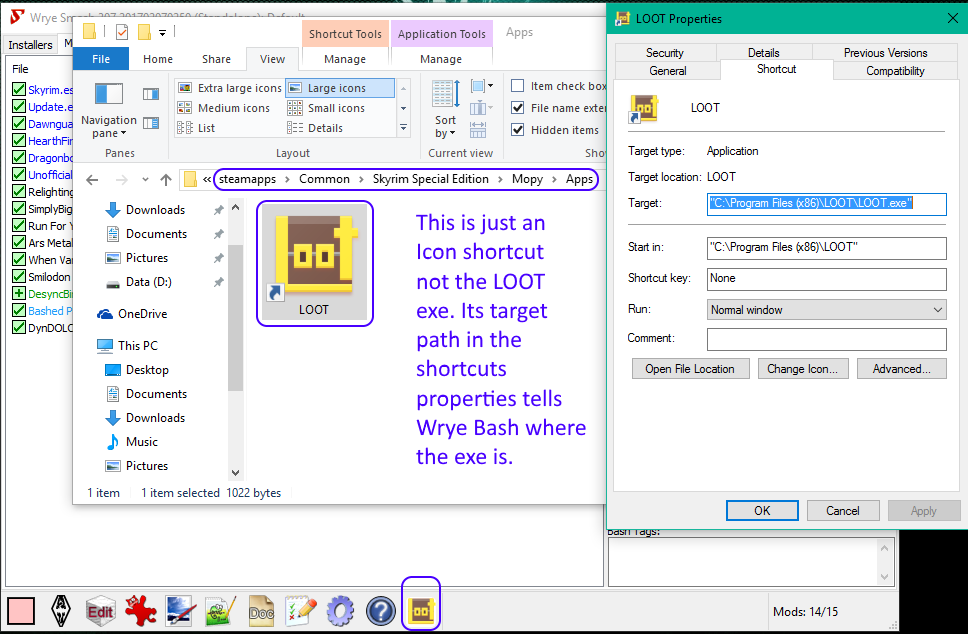Open help via blue question mark icon

pyautogui.click(x=381, y=610)
